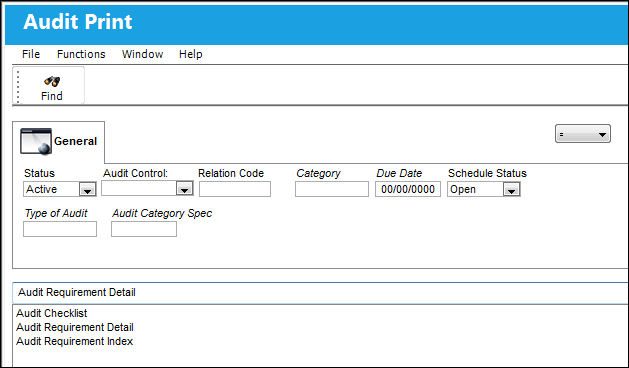The image size is (629, 368).
Task: Expand the Schedule Status dropdown showing Open
Action: (x=511, y=189)
